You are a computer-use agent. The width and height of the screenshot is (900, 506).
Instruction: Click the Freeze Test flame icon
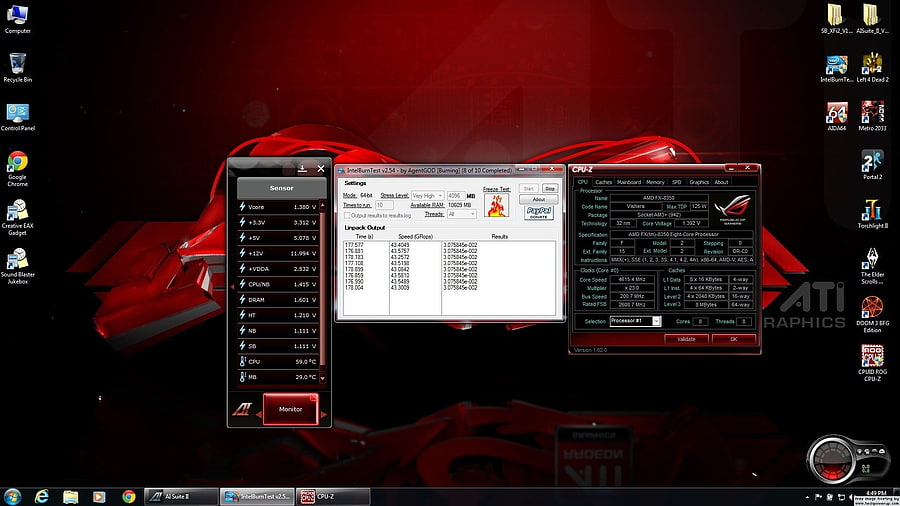tap(496, 205)
